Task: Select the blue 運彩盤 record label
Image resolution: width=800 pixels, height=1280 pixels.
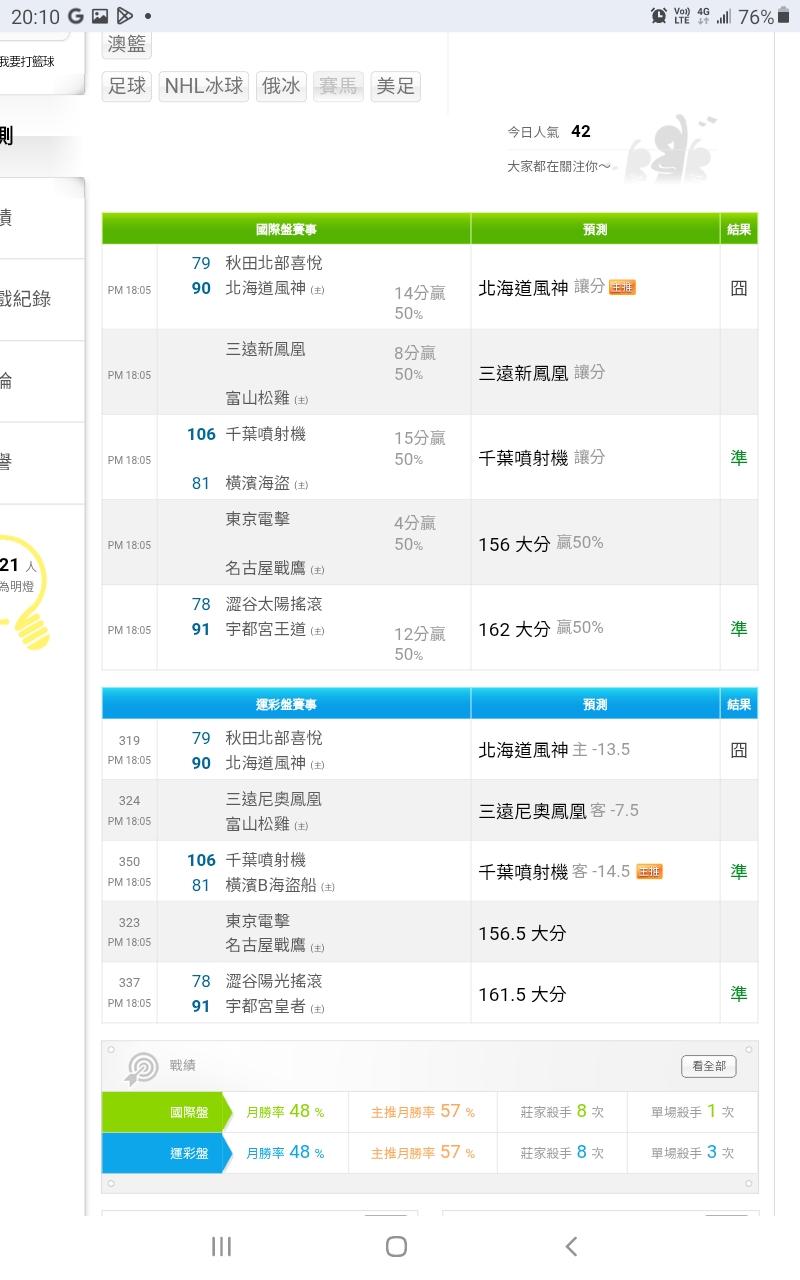Action: [165, 1153]
